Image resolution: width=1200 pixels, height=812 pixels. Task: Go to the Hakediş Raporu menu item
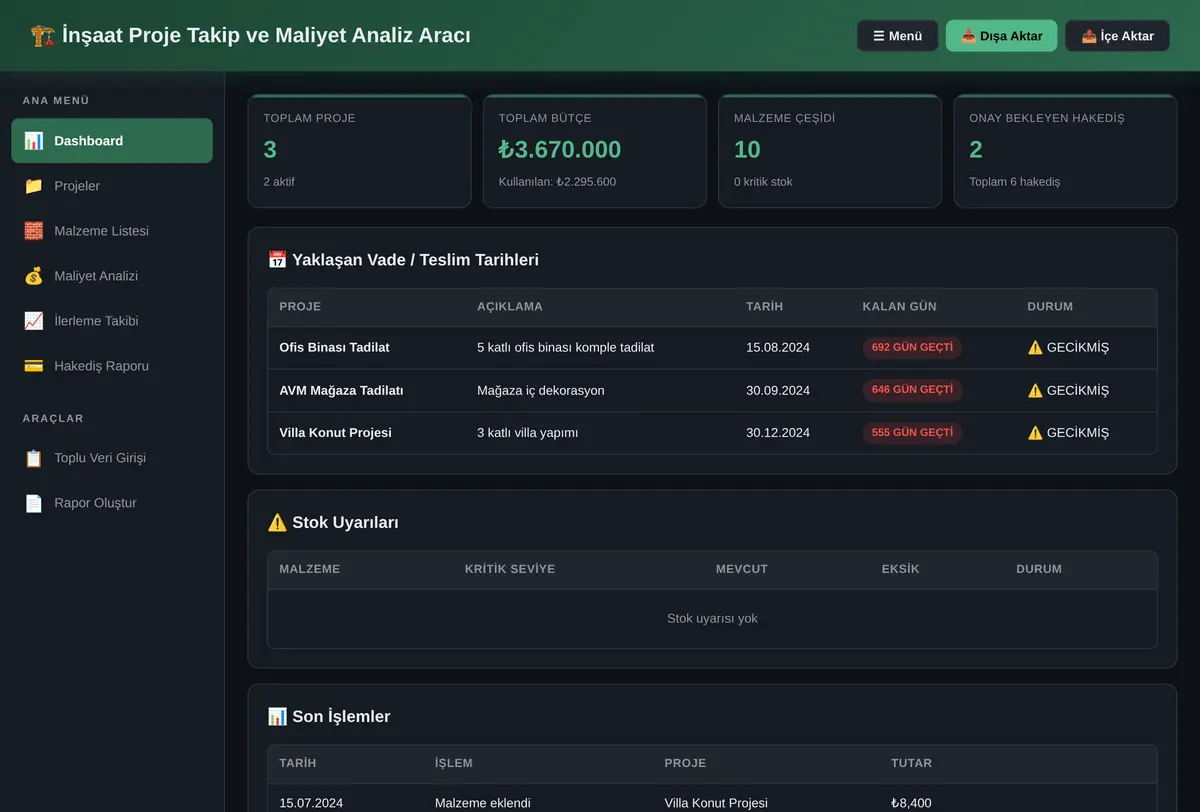click(112, 366)
